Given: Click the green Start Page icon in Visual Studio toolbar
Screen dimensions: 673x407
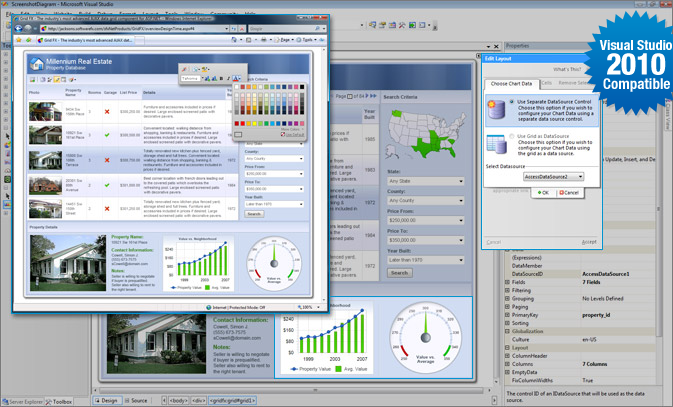Looking at the screenshot, I should pyautogui.click(x=412, y=25).
